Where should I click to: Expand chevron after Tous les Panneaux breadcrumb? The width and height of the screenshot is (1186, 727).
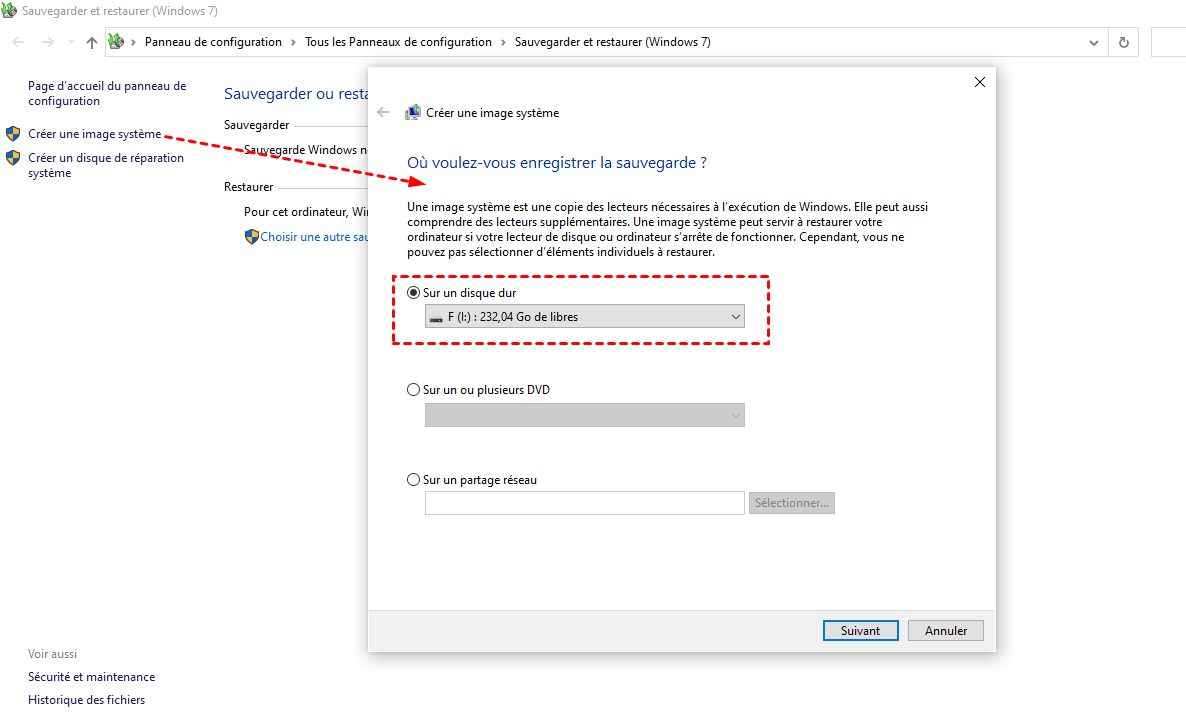pos(503,42)
